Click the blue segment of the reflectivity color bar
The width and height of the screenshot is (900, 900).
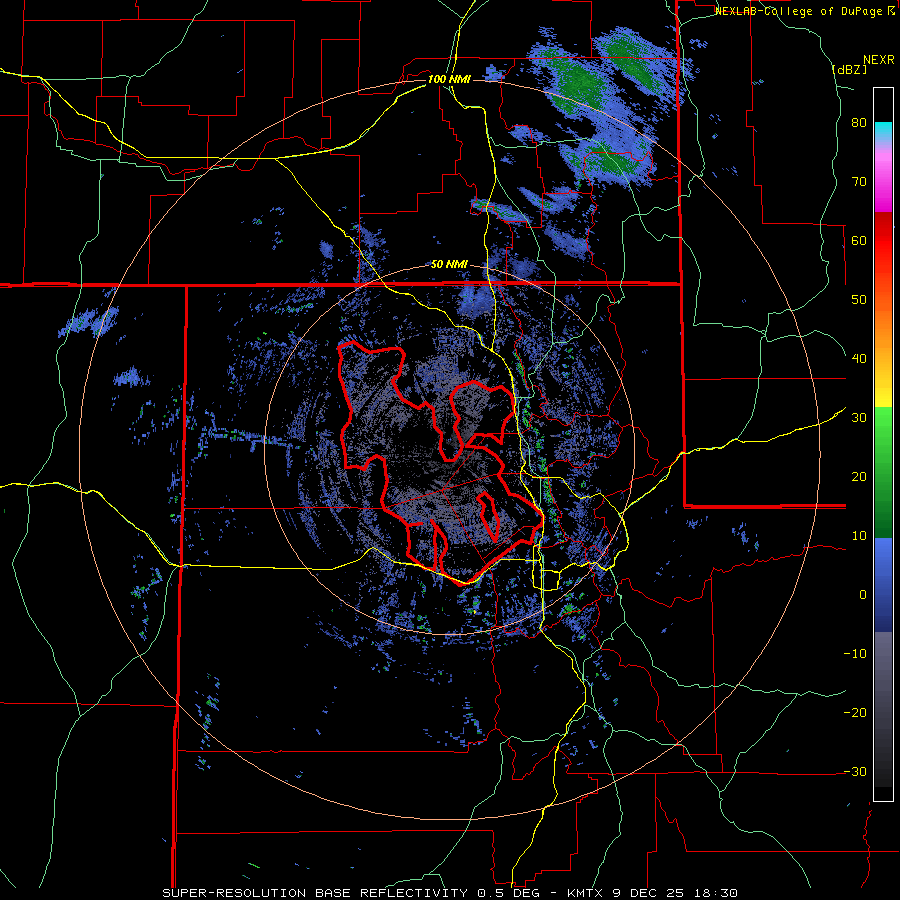pos(883,584)
